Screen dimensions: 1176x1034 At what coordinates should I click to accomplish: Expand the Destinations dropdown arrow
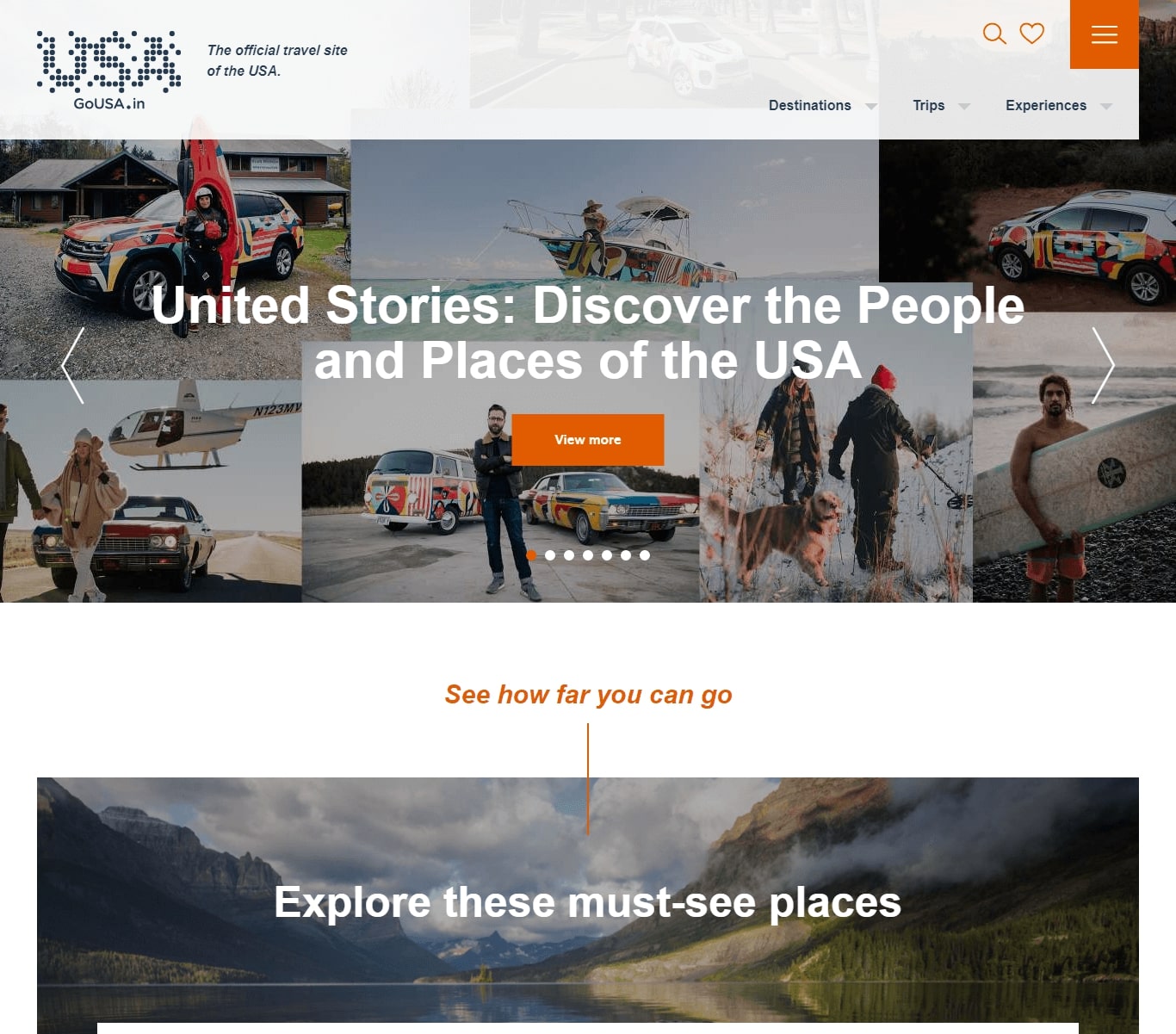871,107
